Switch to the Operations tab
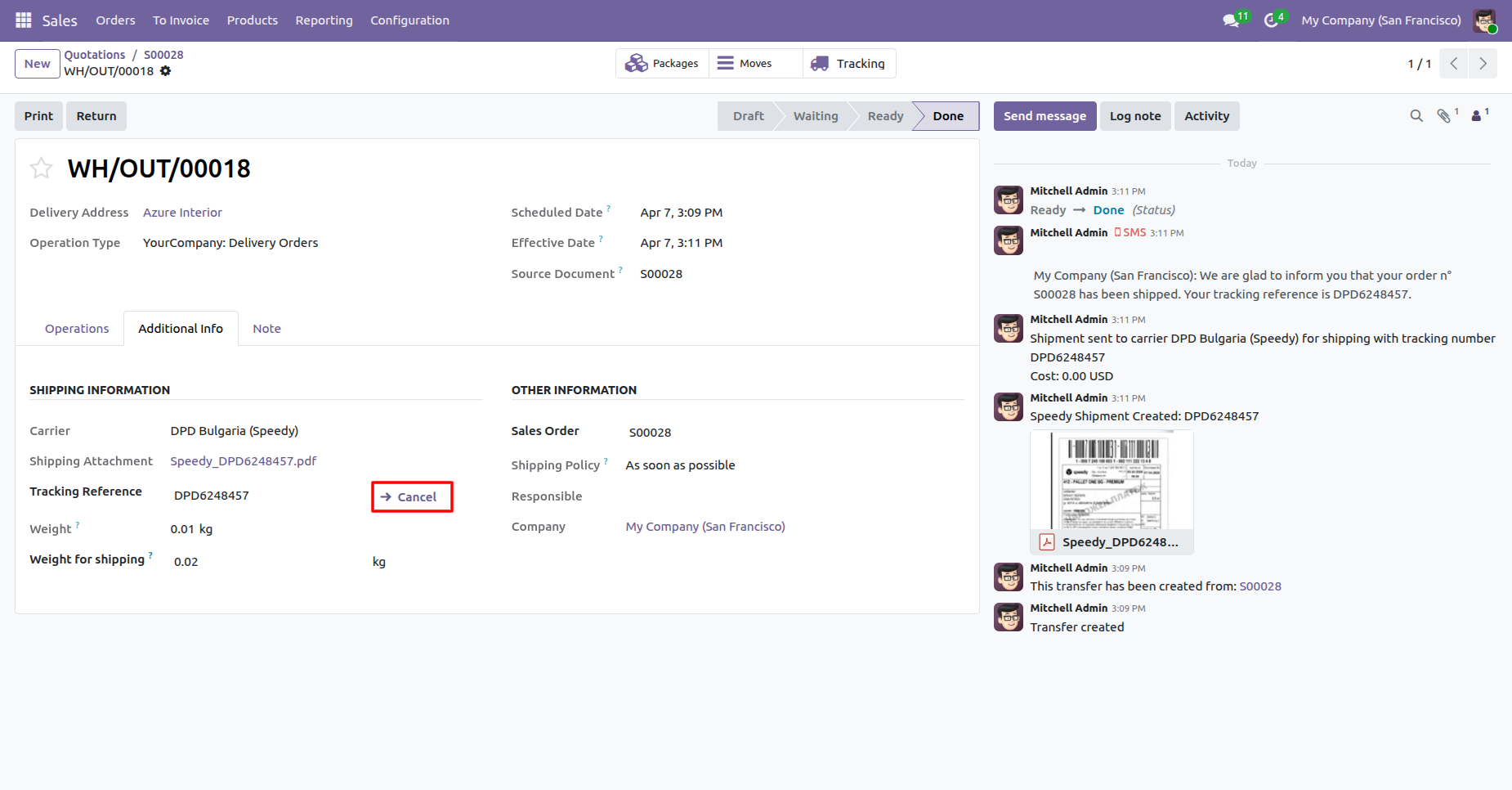This screenshot has height=790, width=1512. coord(77,329)
